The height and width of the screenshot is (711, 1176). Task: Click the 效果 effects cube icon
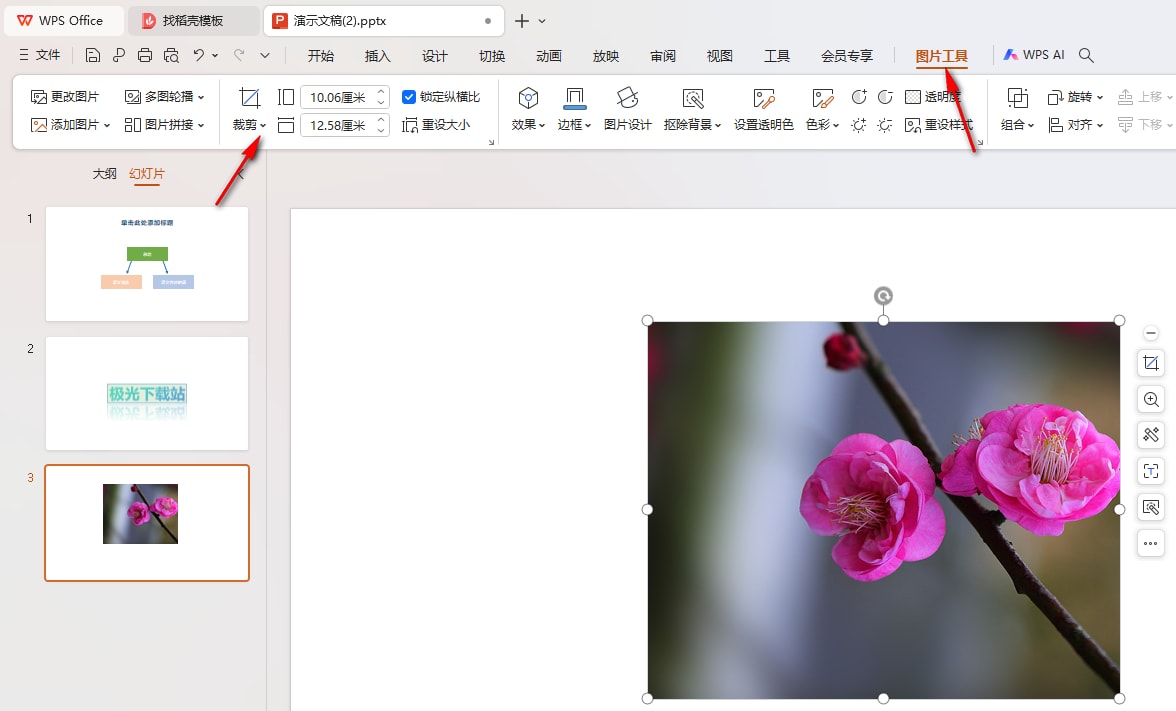click(528, 98)
